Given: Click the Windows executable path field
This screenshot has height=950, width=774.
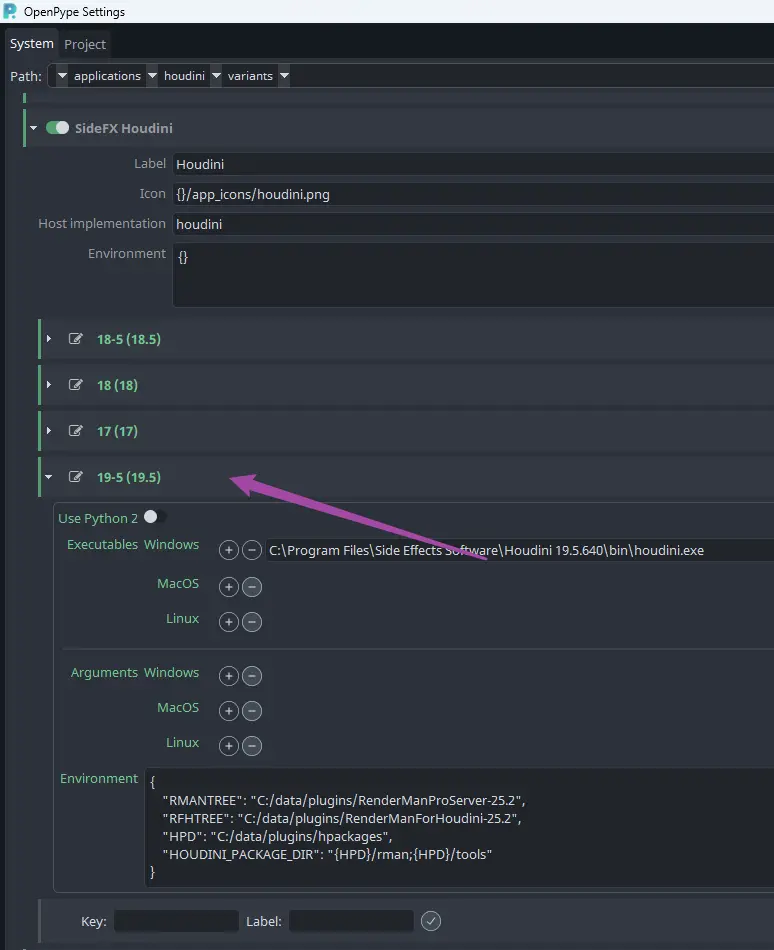Looking at the screenshot, I should click(520, 550).
